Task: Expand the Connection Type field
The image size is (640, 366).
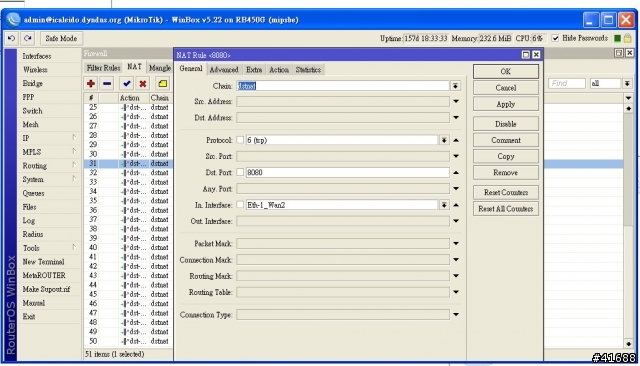Action: pos(456,315)
